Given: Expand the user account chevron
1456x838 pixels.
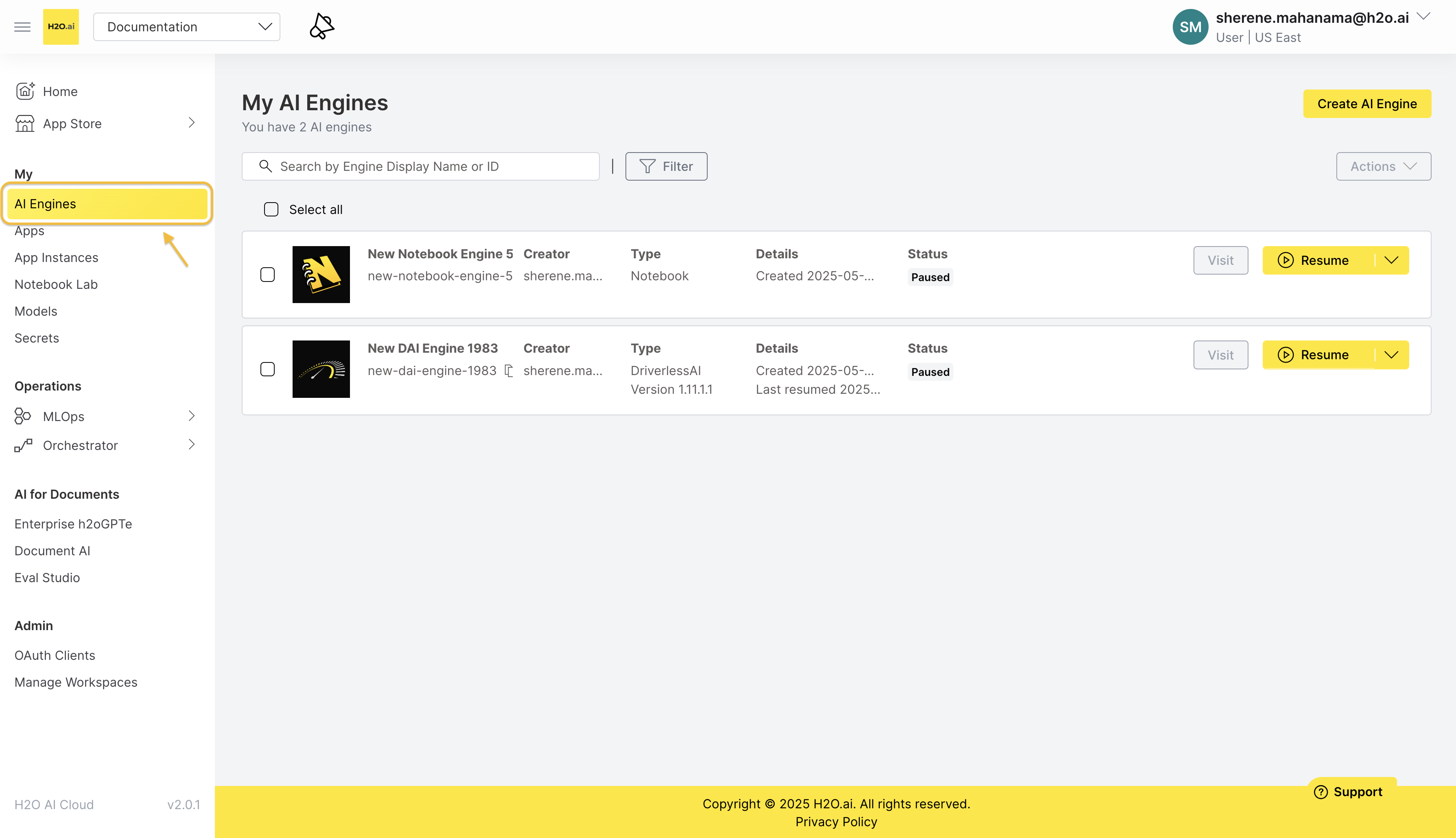Looking at the screenshot, I should click(1423, 16).
